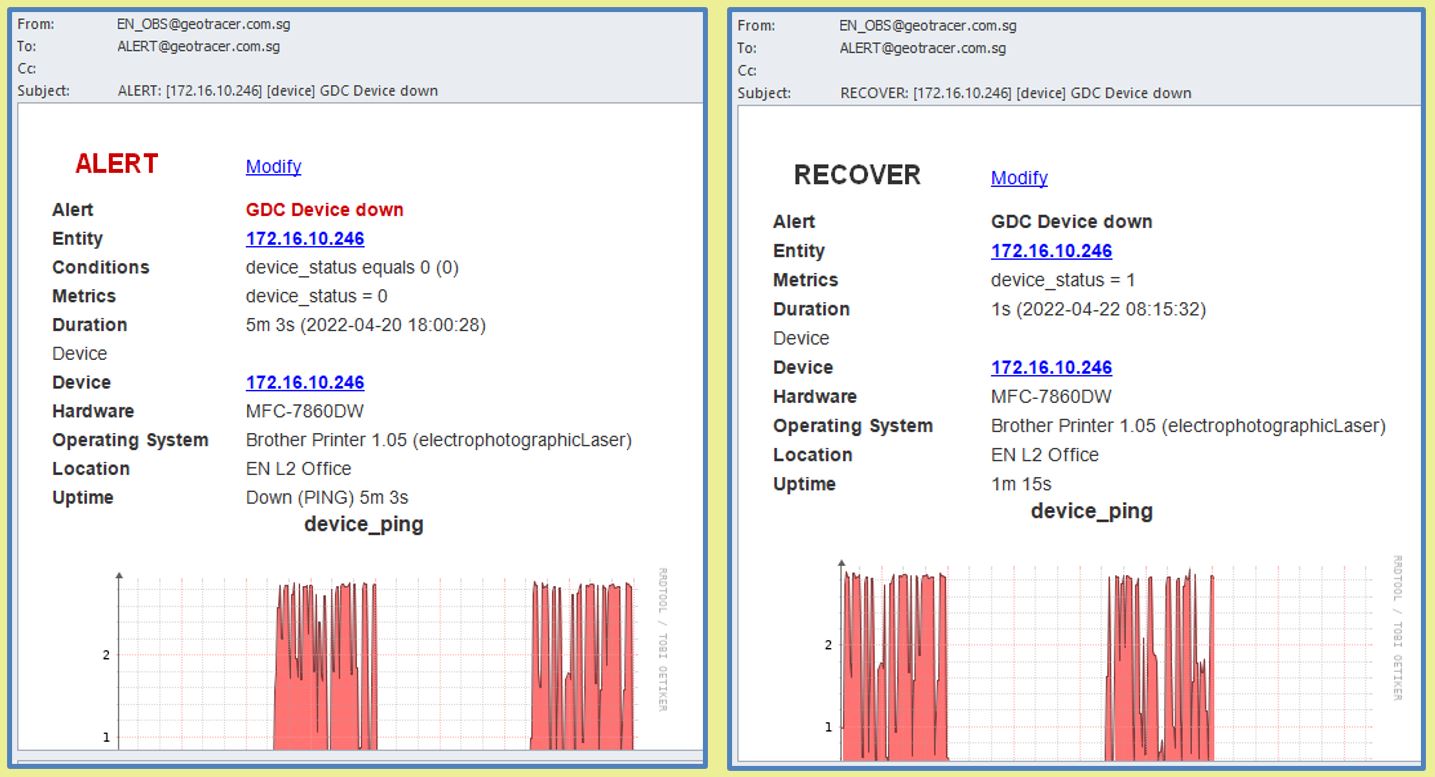Open the Device IP link in RECOVER email
Viewport: 1435px width, 777px height.
click(x=1051, y=368)
